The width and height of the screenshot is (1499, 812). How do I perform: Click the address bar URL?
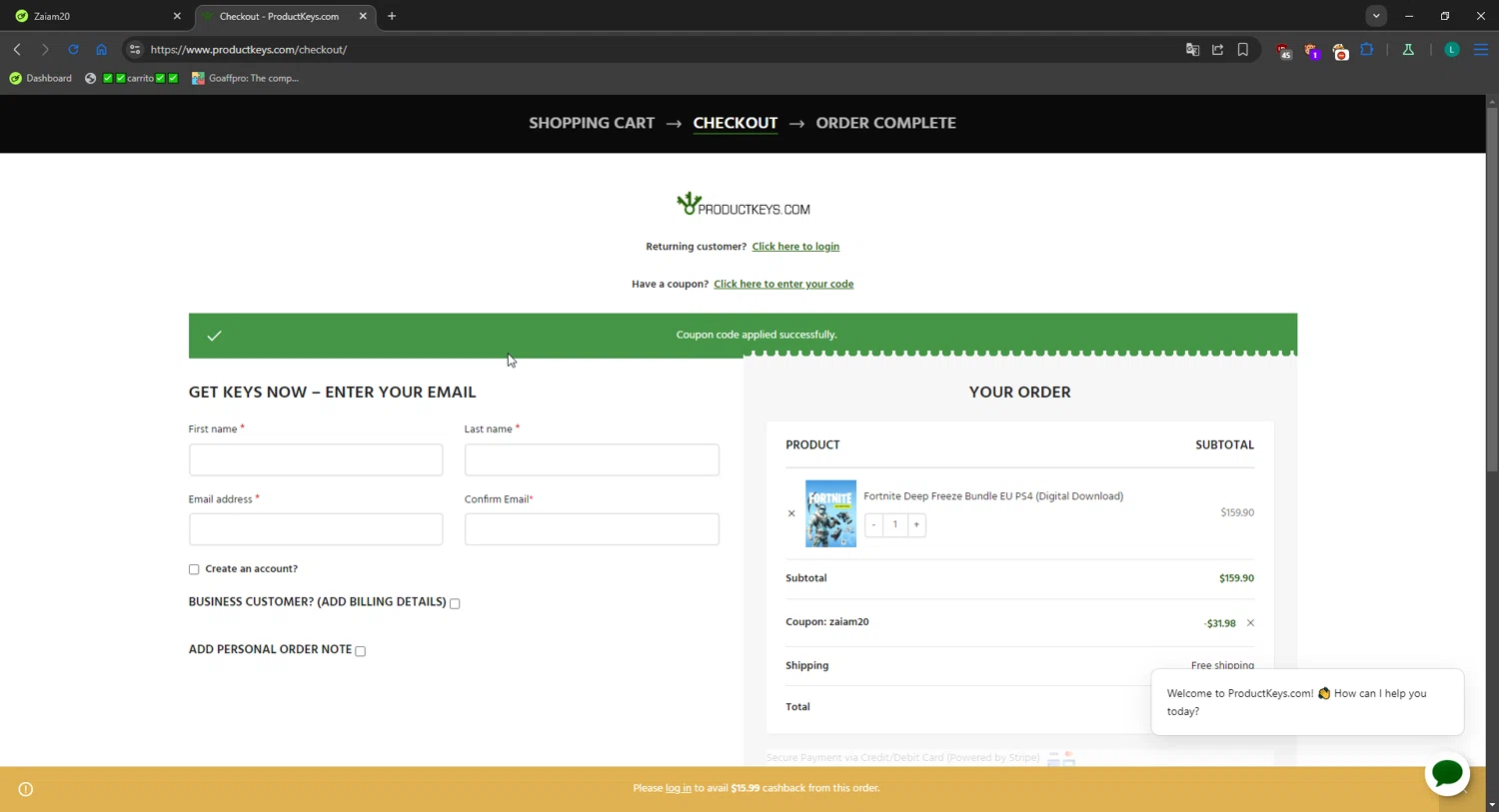click(249, 49)
